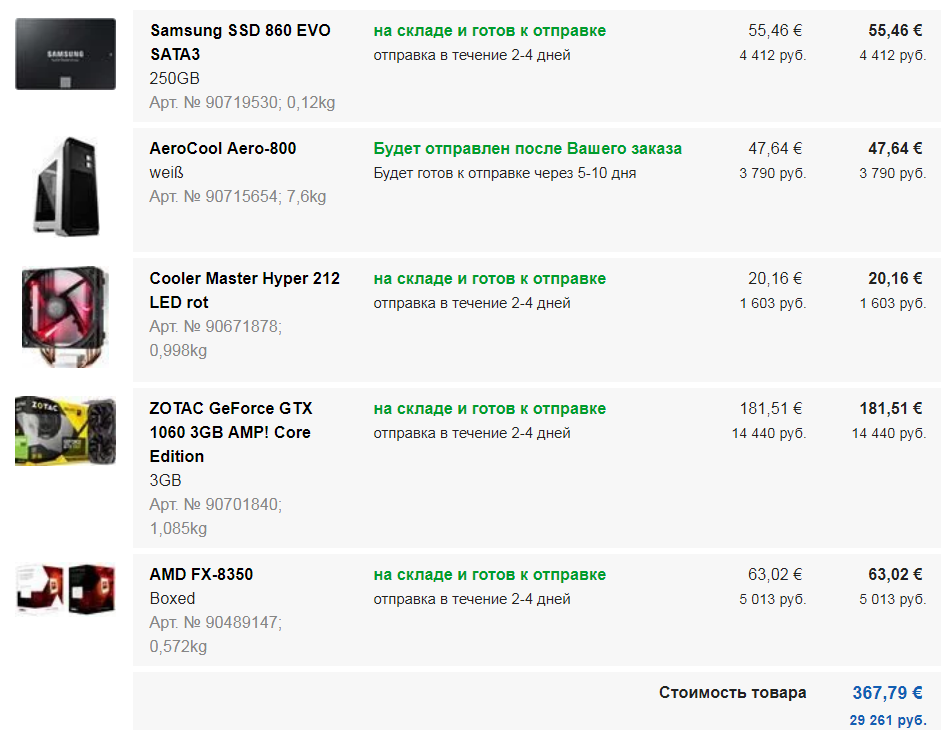
Task: Click the AMD FX-8350 unit price 63,02 €
Action: [x=775, y=575]
